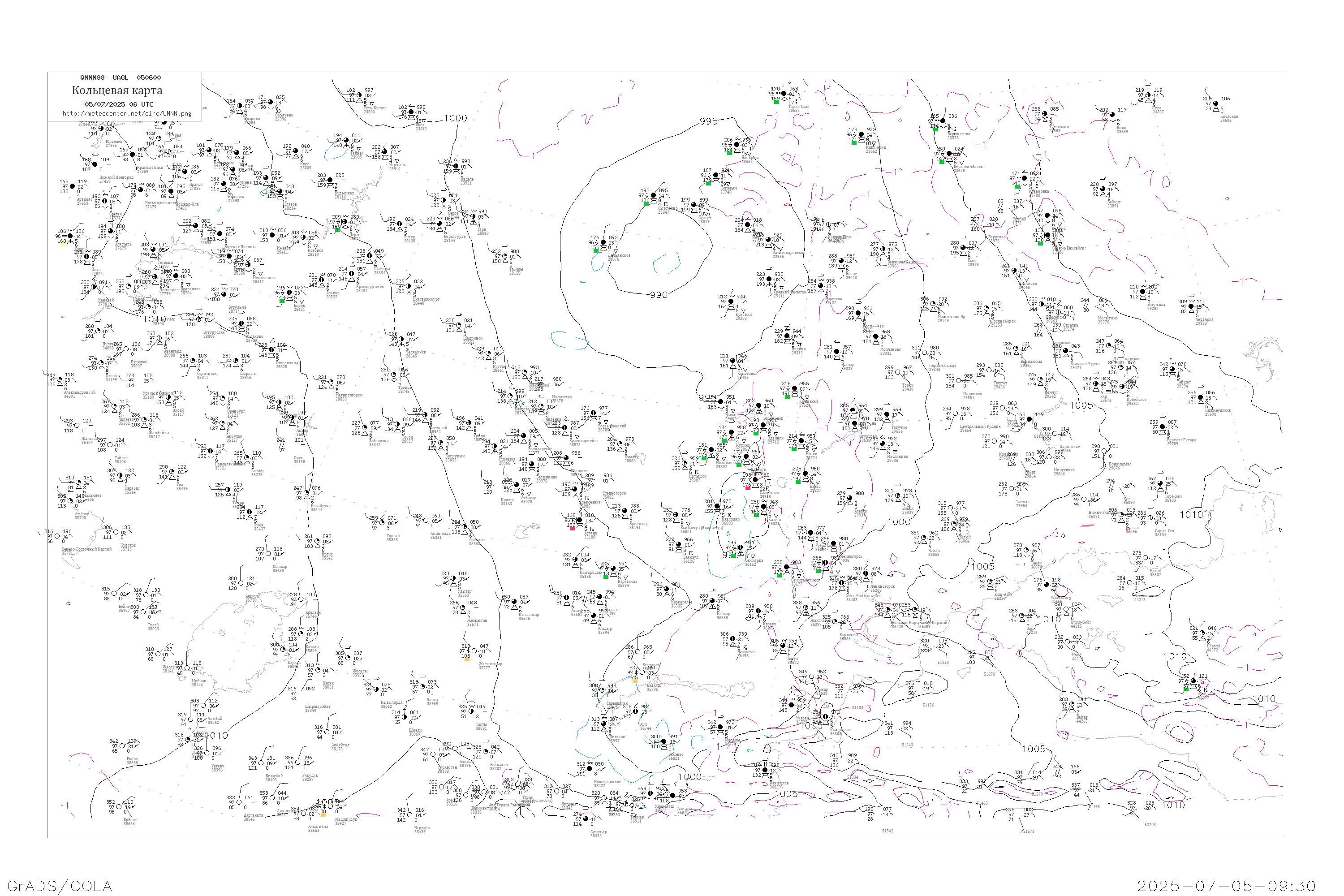Click the green square marker at Верхнеимбатск
Viewport: 1344px width, 896px height.
(942, 162)
